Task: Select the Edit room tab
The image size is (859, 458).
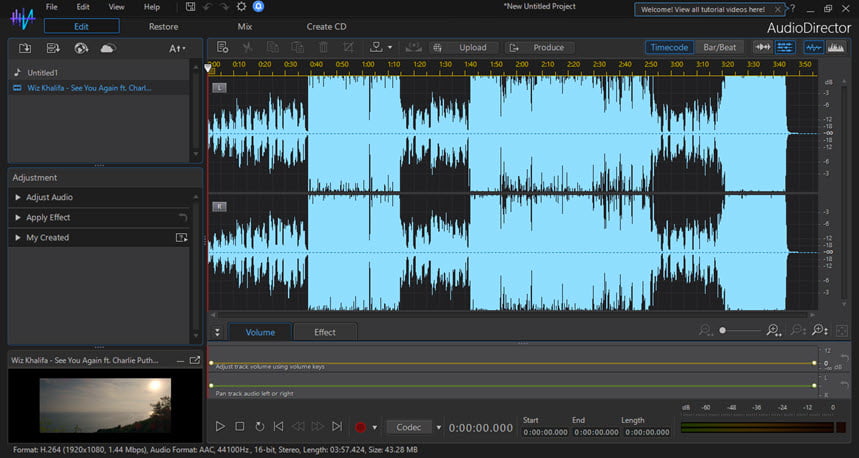Action: pos(82,26)
